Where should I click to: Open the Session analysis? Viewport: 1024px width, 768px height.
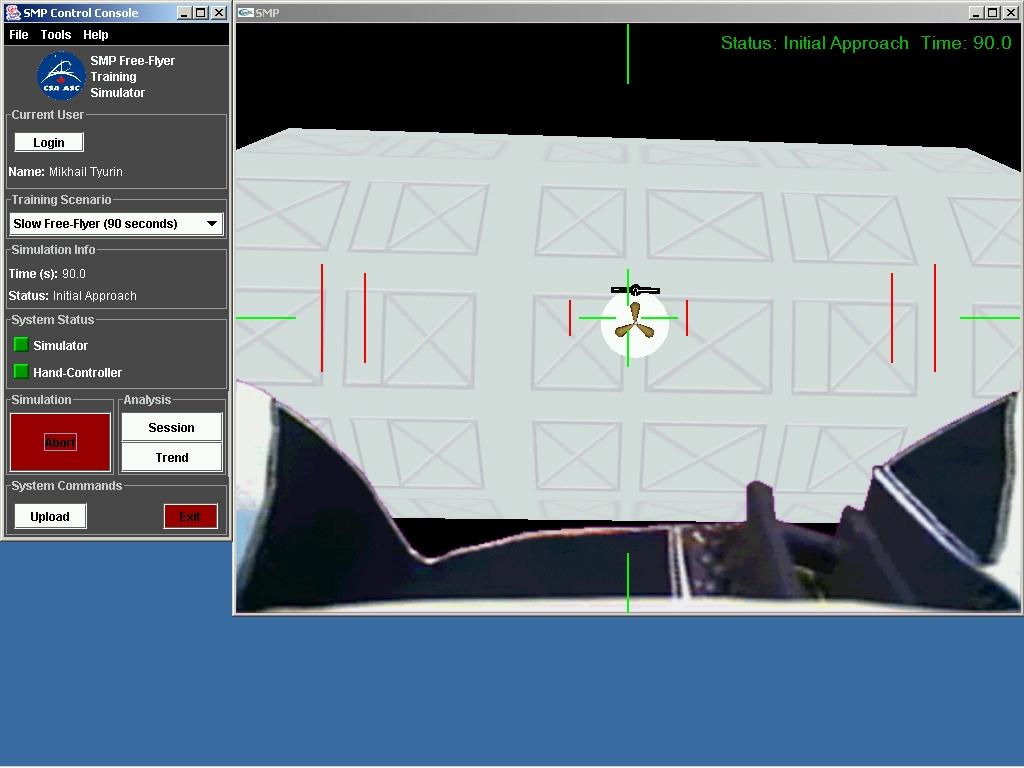(171, 427)
